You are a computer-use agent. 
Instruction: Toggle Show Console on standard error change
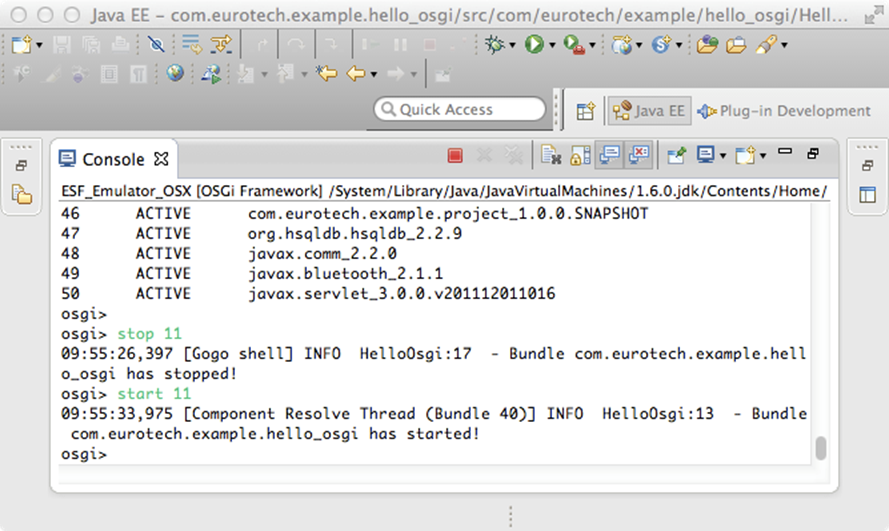[x=639, y=155]
